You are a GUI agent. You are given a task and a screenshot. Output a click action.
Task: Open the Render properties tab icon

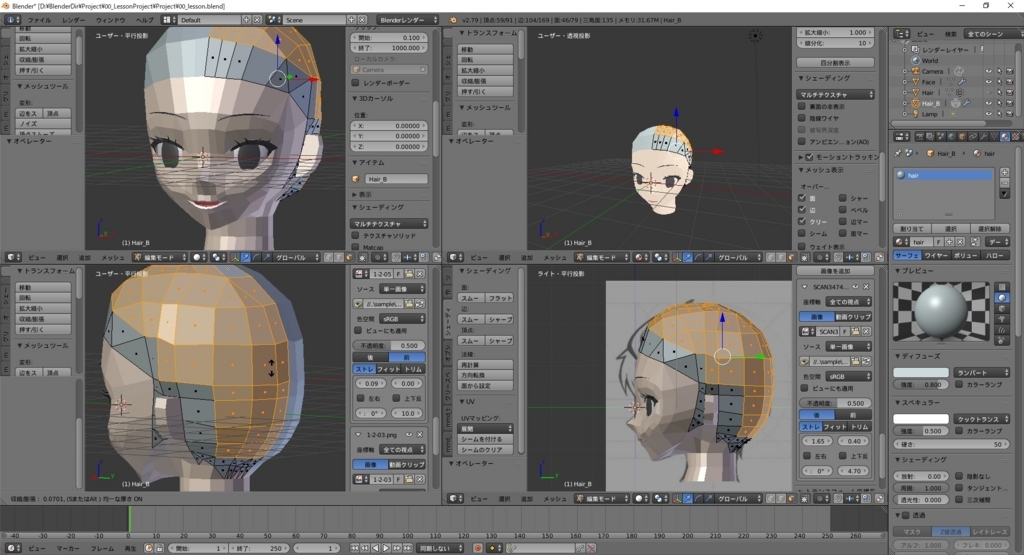tap(920, 137)
